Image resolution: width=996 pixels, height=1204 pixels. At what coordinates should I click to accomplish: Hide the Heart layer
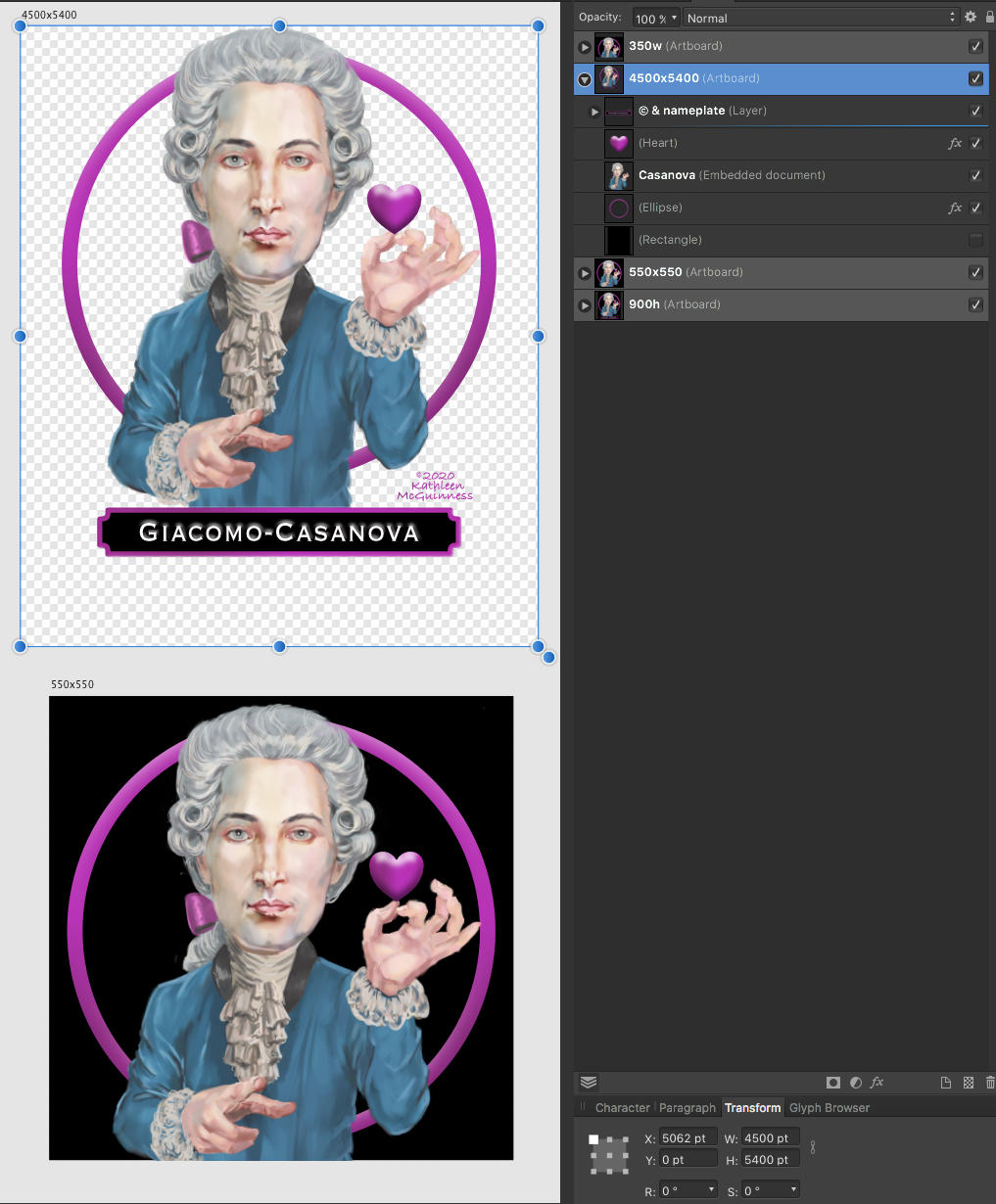(x=975, y=143)
